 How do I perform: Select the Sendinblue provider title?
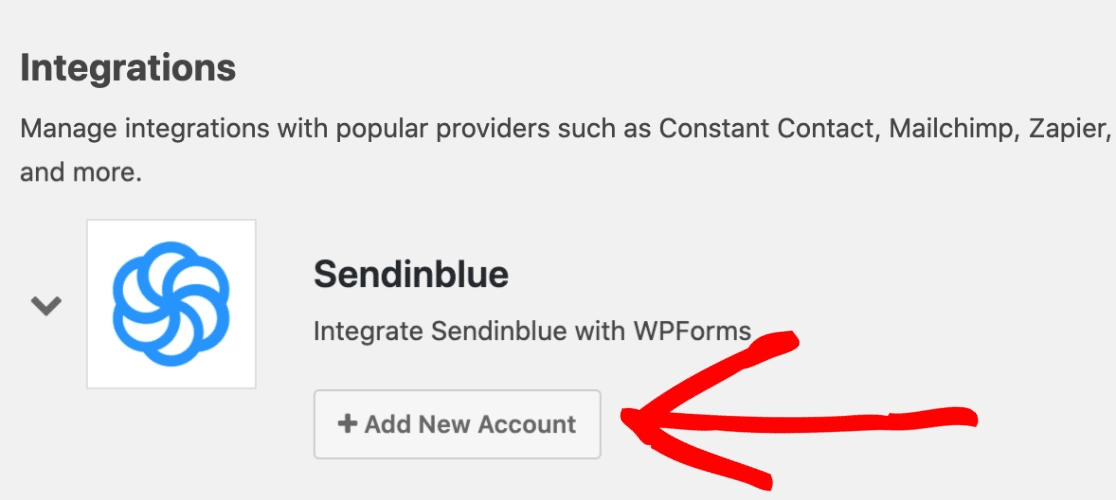411,274
